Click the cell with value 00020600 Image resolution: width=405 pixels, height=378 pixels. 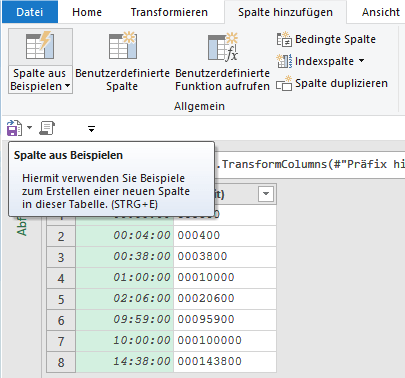click(225, 298)
